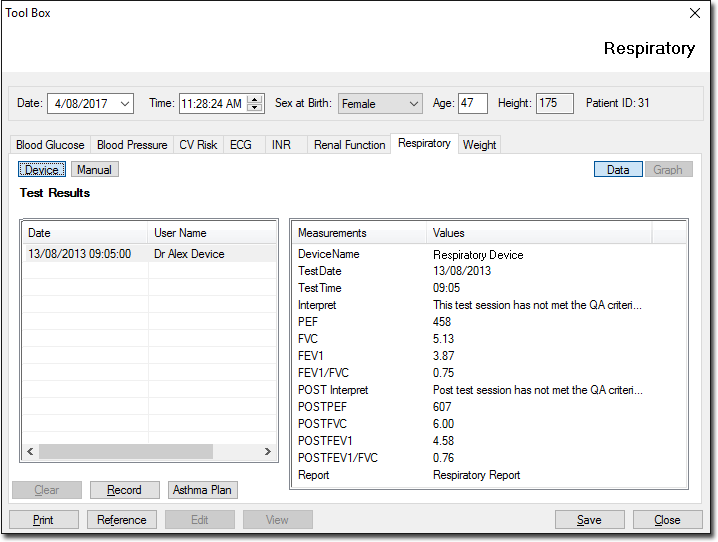Click the Measurements column header
The width and height of the screenshot is (718, 542).
[x=359, y=233]
